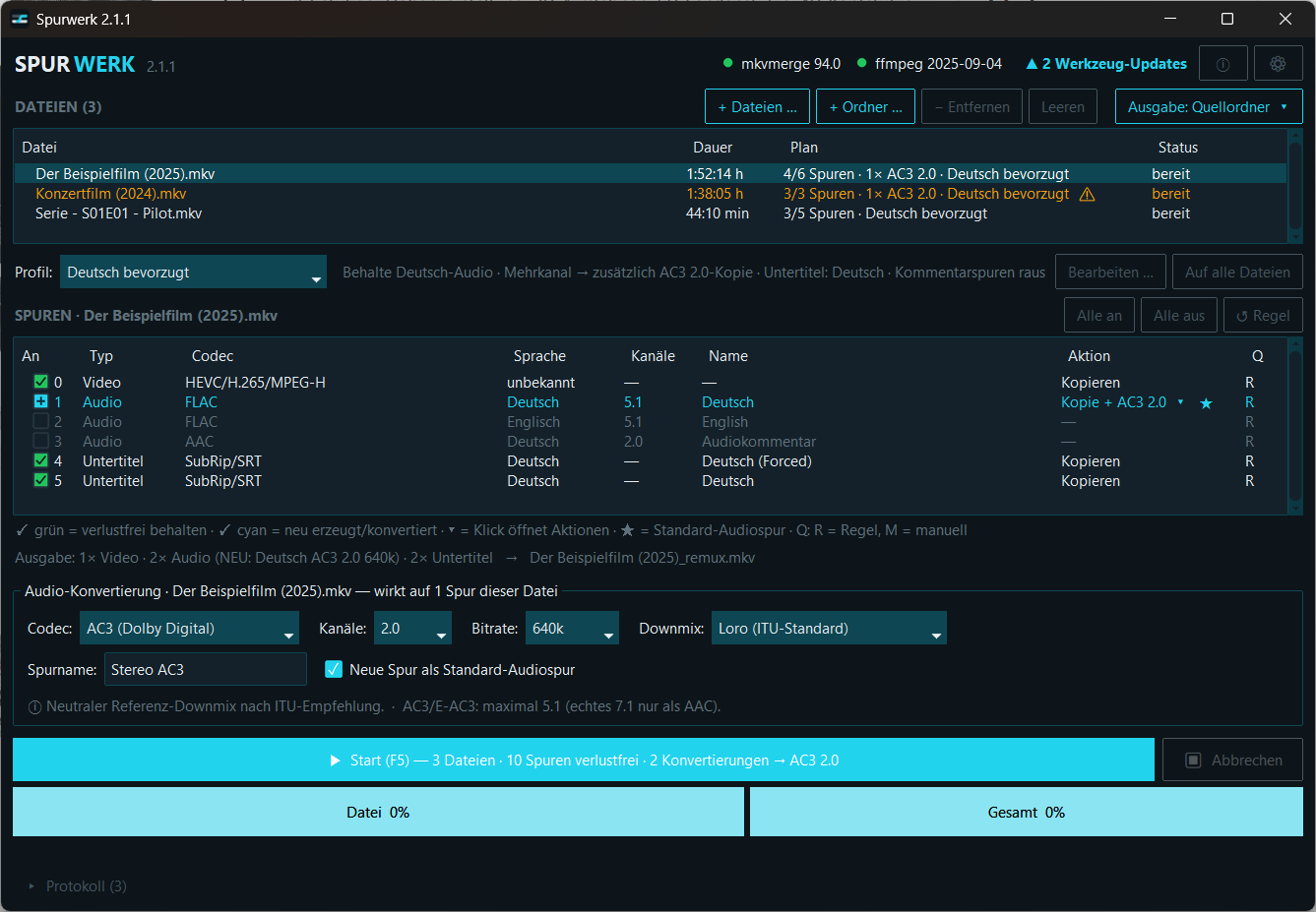Screen dimensions: 1316x912
Task: Click the file list scrollbar
Action: [1295, 185]
